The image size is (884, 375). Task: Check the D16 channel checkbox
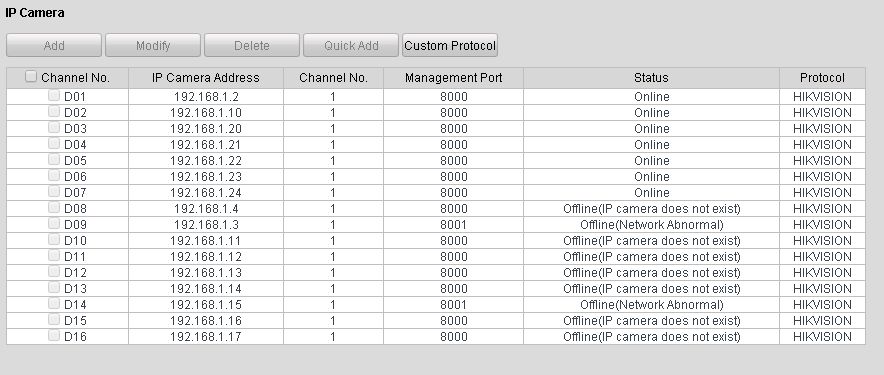(x=54, y=336)
